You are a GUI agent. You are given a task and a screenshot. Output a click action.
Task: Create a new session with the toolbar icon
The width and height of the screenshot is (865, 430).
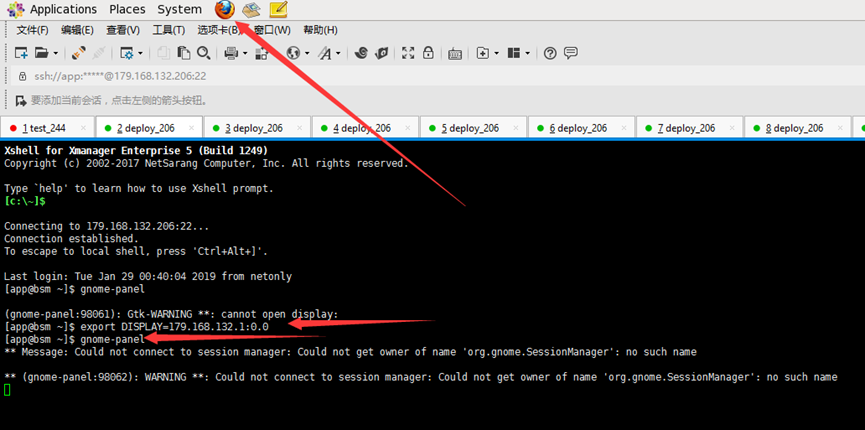coord(21,53)
